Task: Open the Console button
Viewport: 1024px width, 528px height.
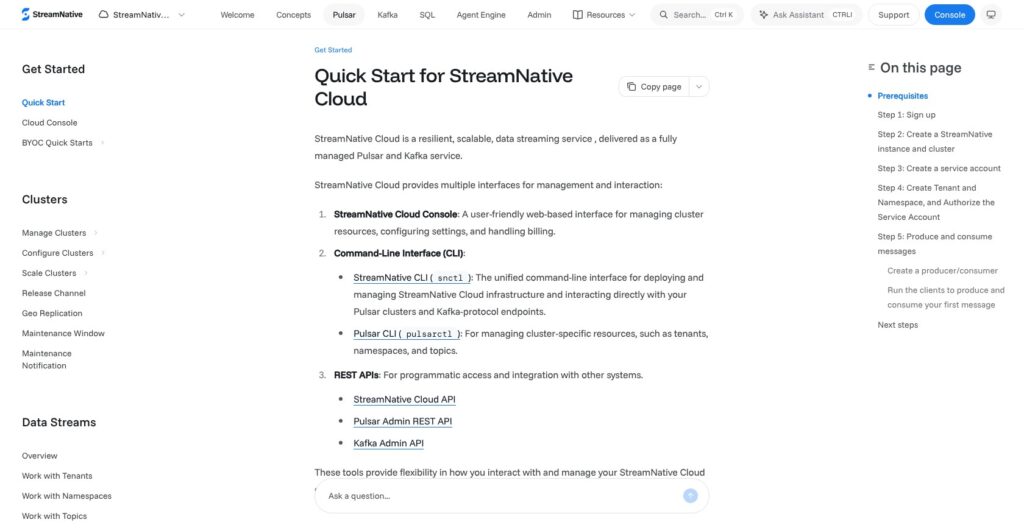Action: point(950,14)
